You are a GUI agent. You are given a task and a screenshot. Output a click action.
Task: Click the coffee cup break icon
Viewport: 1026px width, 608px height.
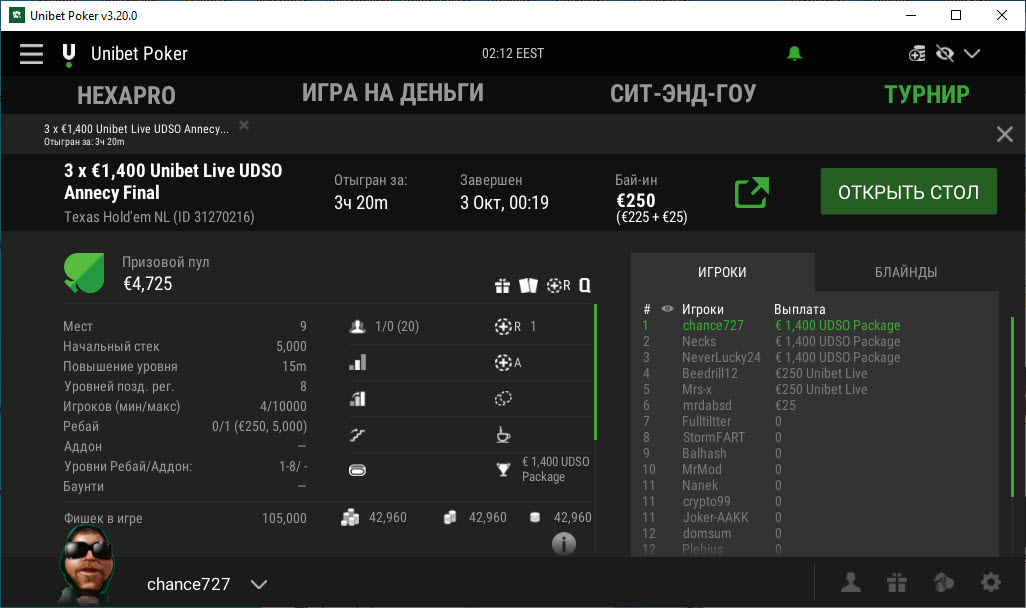tap(503, 435)
